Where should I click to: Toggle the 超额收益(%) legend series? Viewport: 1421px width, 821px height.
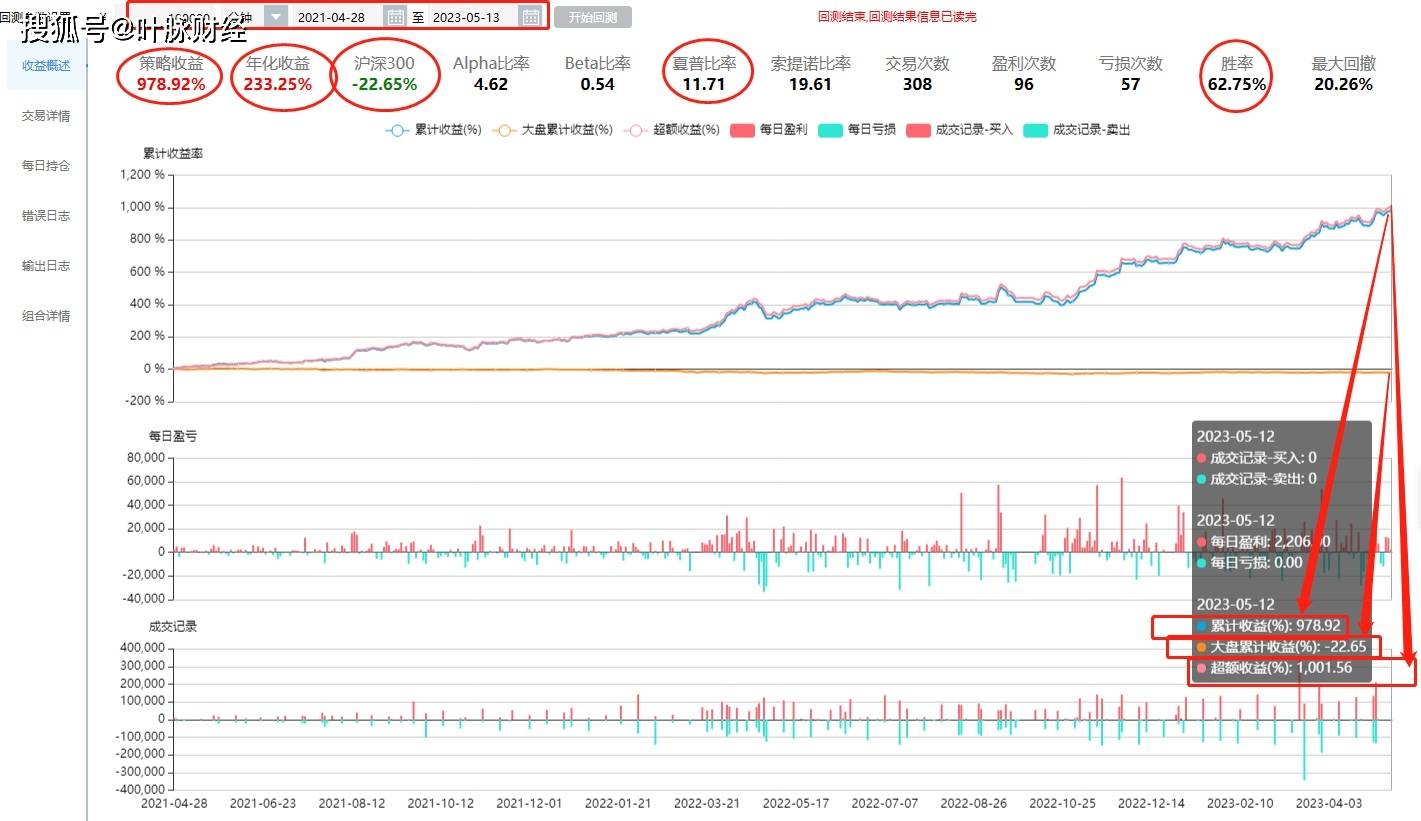[x=672, y=130]
